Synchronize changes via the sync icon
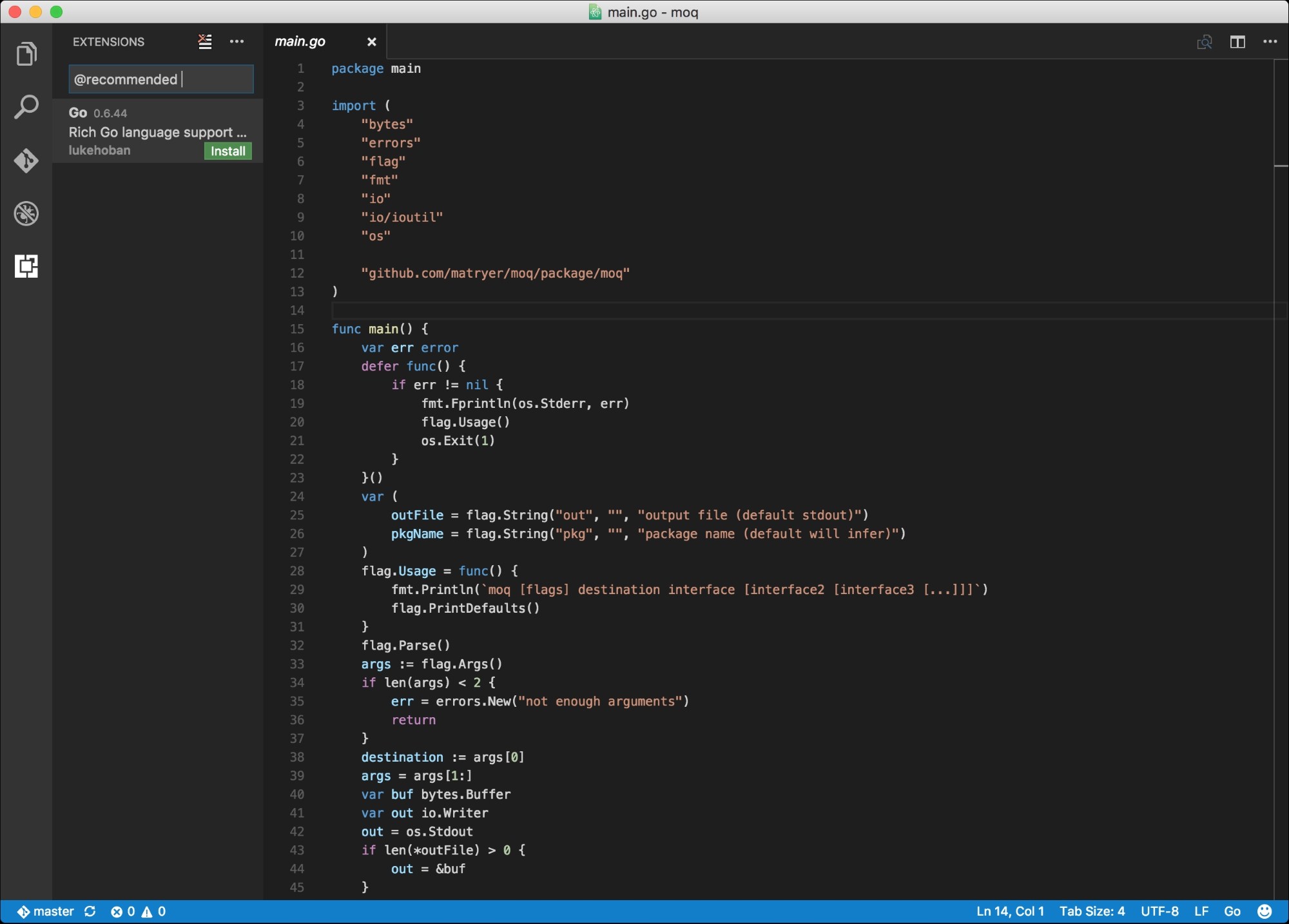 [x=90, y=911]
